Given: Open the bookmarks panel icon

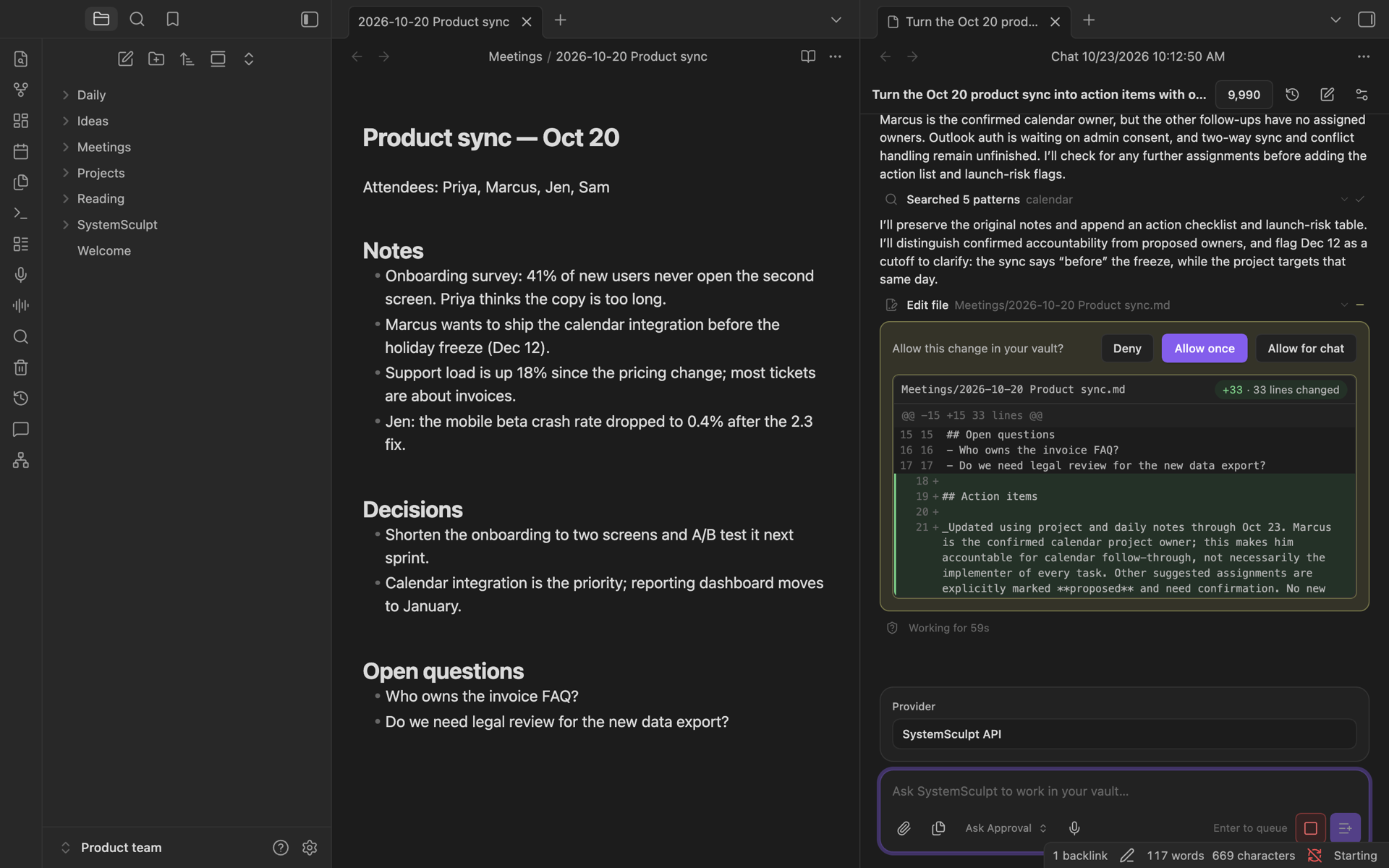Looking at the screenshot, I should tap(172, 20).
